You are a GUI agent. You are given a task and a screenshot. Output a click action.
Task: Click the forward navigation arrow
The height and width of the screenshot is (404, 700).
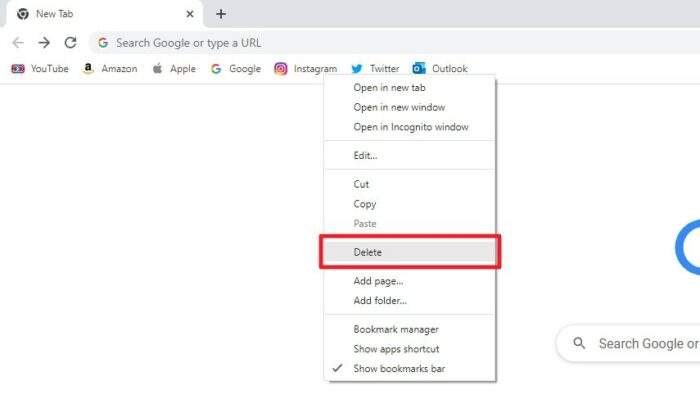pos(44,43)
